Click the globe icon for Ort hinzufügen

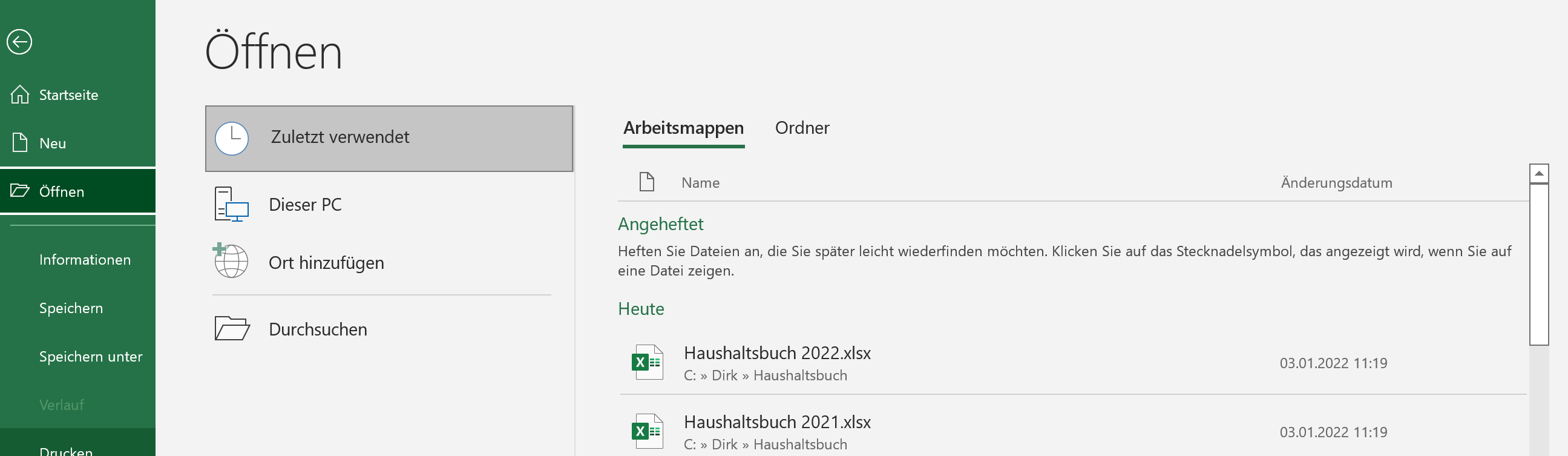click(x=231, y=261)
